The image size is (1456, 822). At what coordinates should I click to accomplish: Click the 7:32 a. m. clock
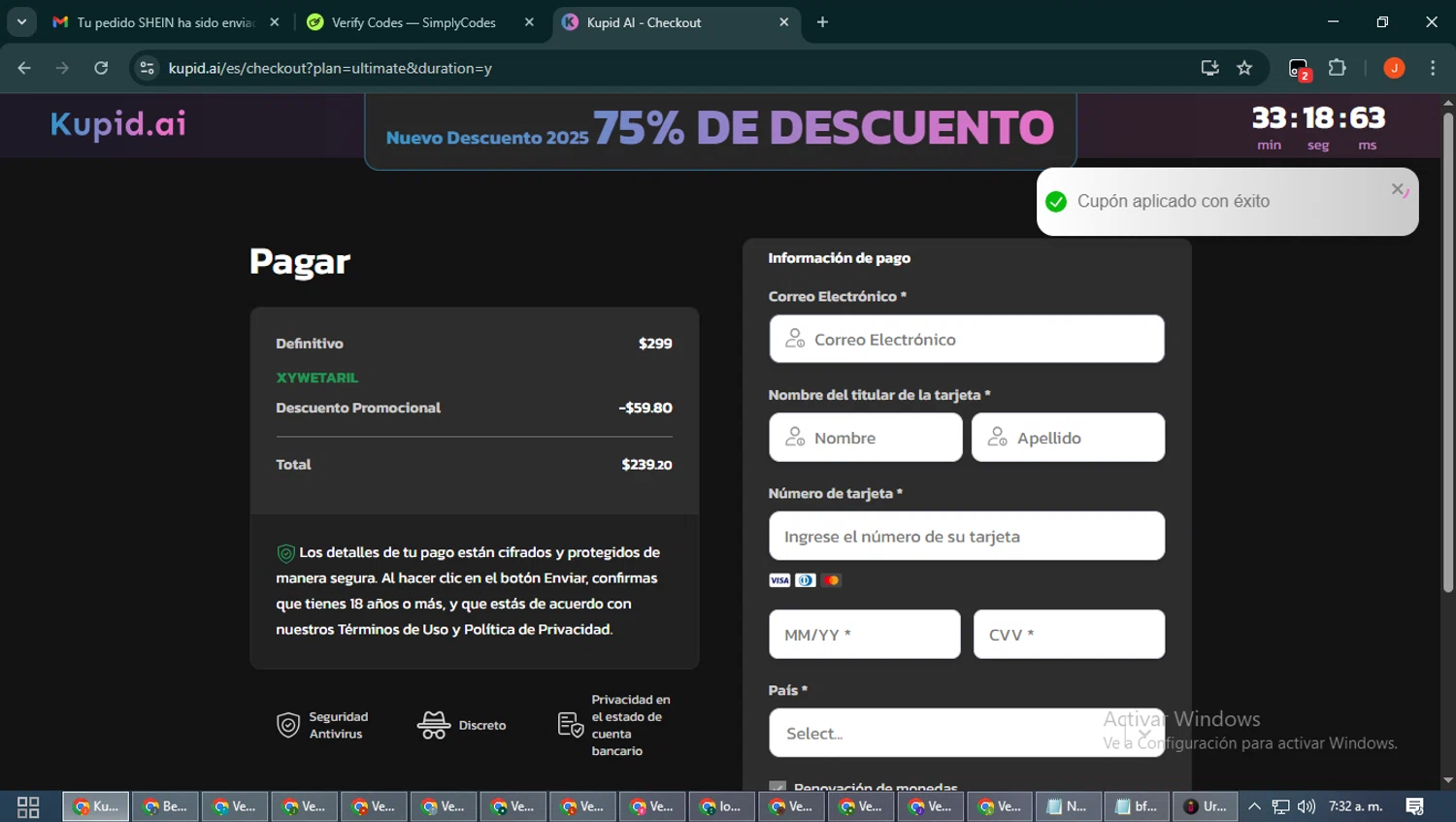1355,806
